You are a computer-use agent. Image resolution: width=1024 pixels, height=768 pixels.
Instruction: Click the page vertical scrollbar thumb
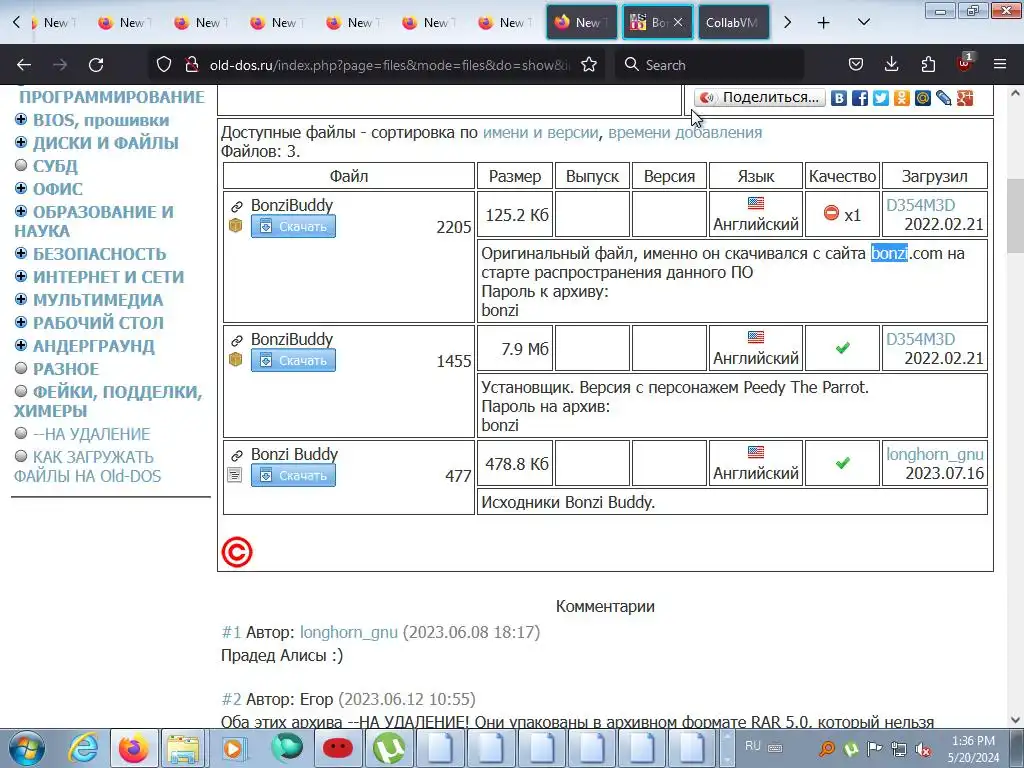click(x=1015, y=216)
